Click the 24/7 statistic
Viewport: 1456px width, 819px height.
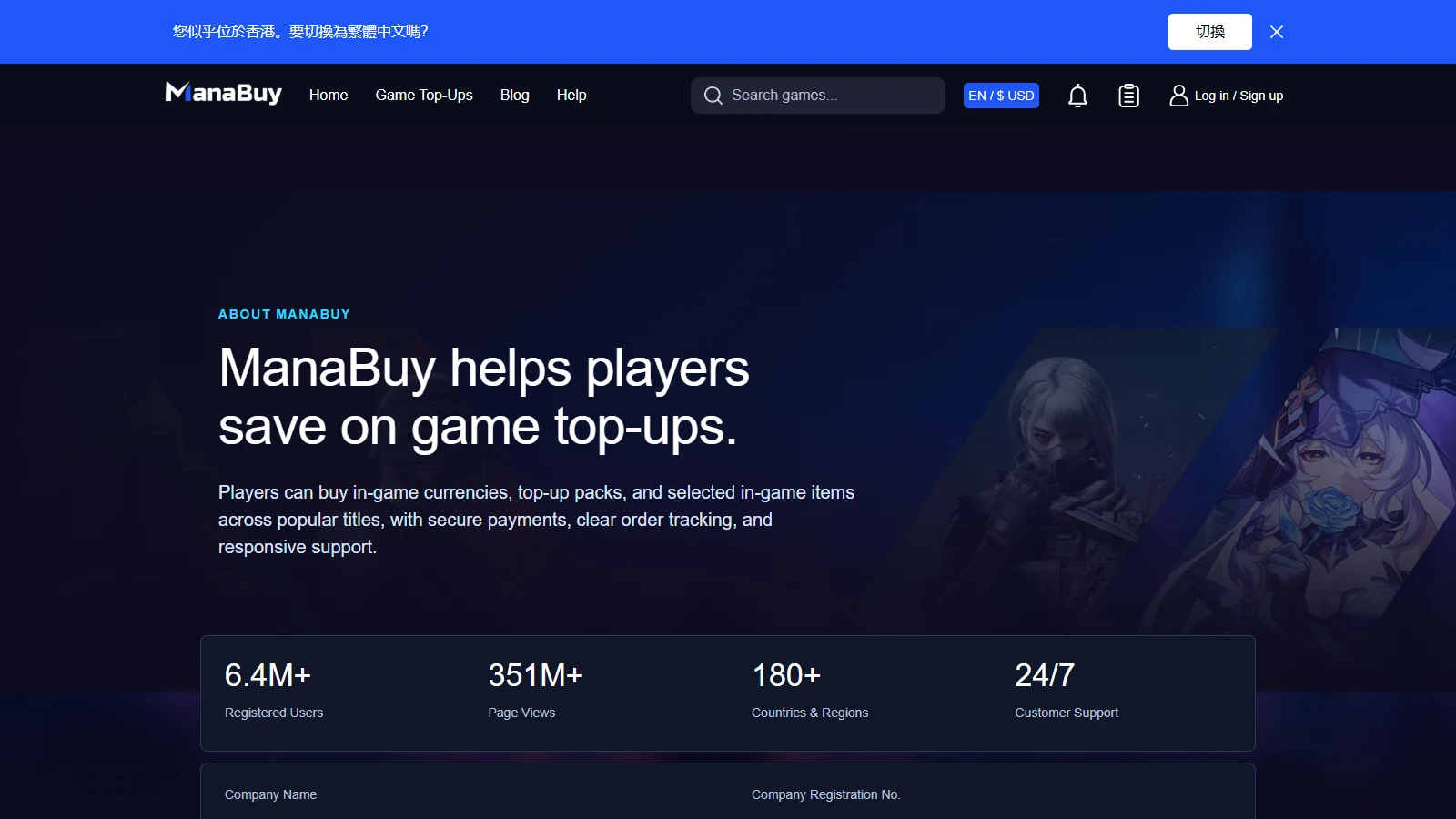click(1045, 675)
